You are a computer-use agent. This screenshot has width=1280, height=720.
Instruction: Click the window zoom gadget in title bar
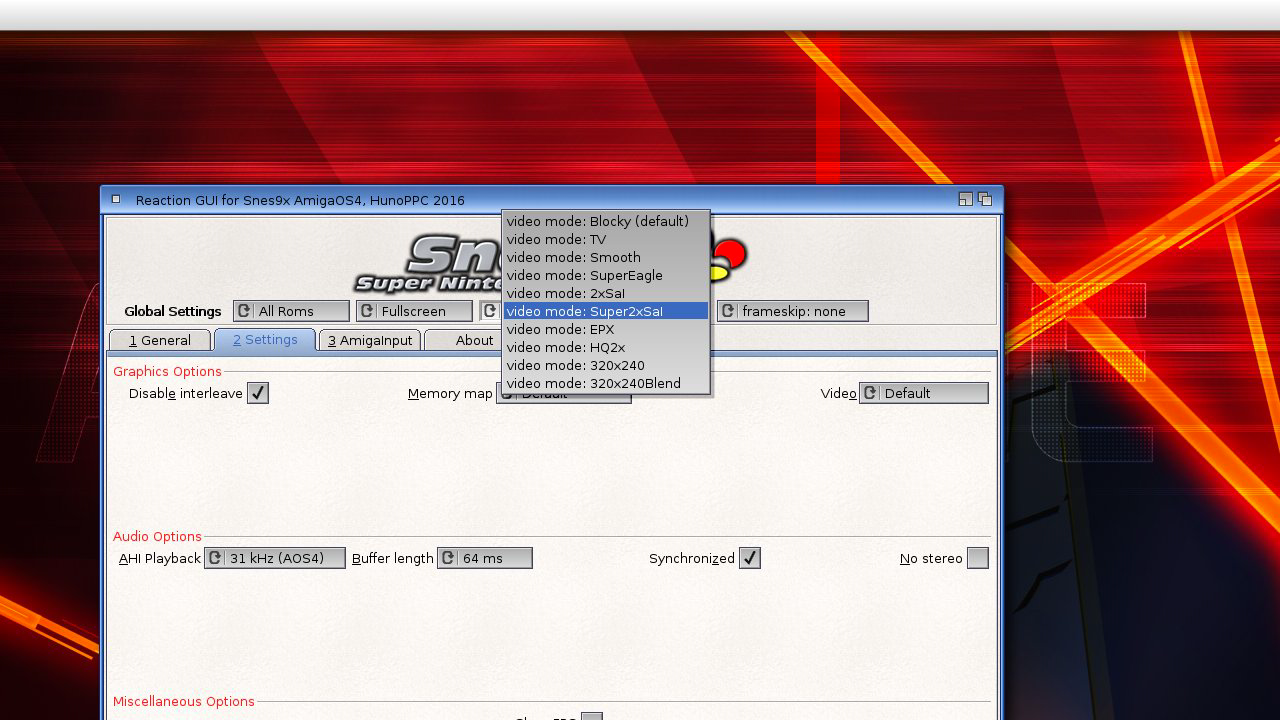click(965, 199)
